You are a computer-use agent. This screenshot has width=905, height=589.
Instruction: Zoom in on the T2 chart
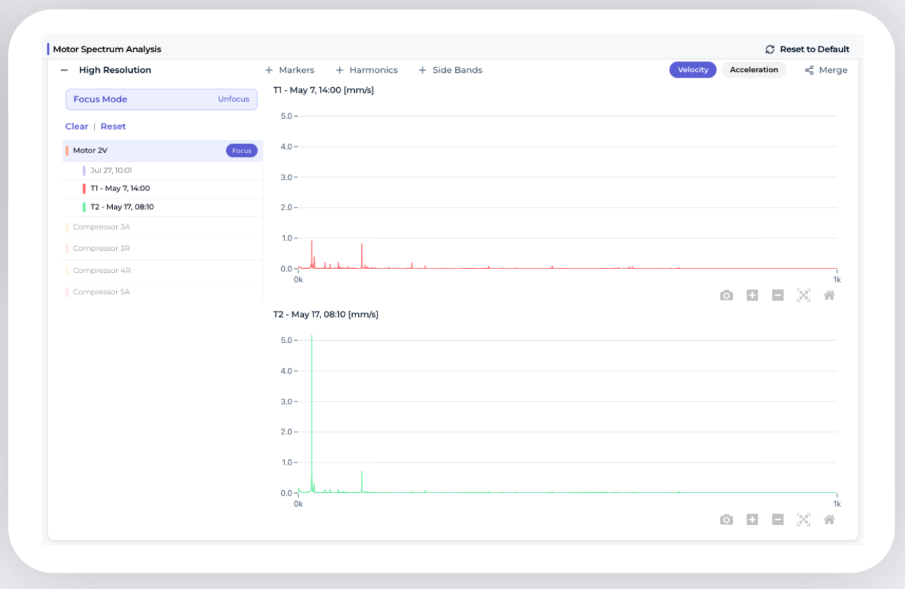click(x=752, y=520)
